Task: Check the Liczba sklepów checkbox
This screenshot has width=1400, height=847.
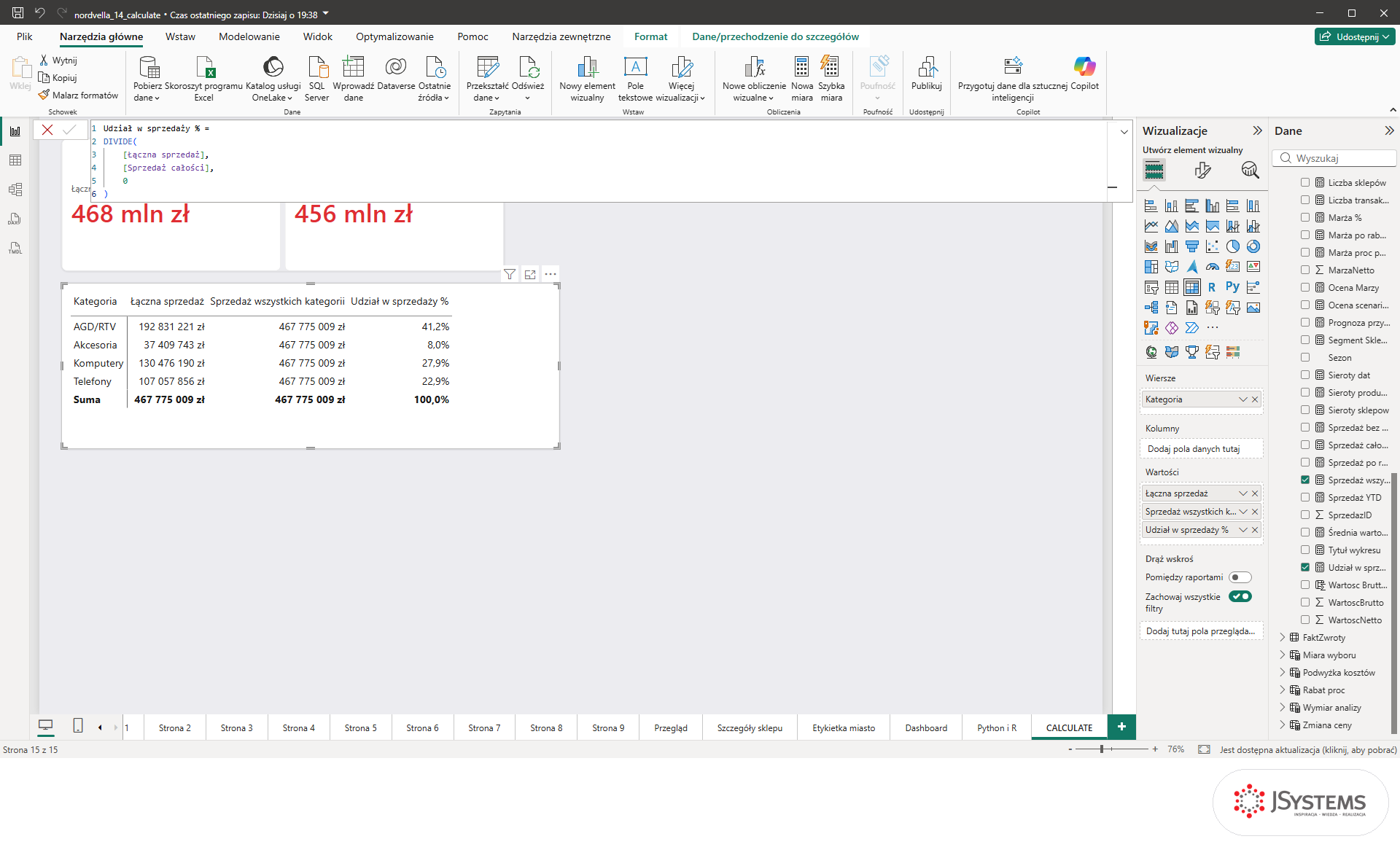Action: [1305, 182]
